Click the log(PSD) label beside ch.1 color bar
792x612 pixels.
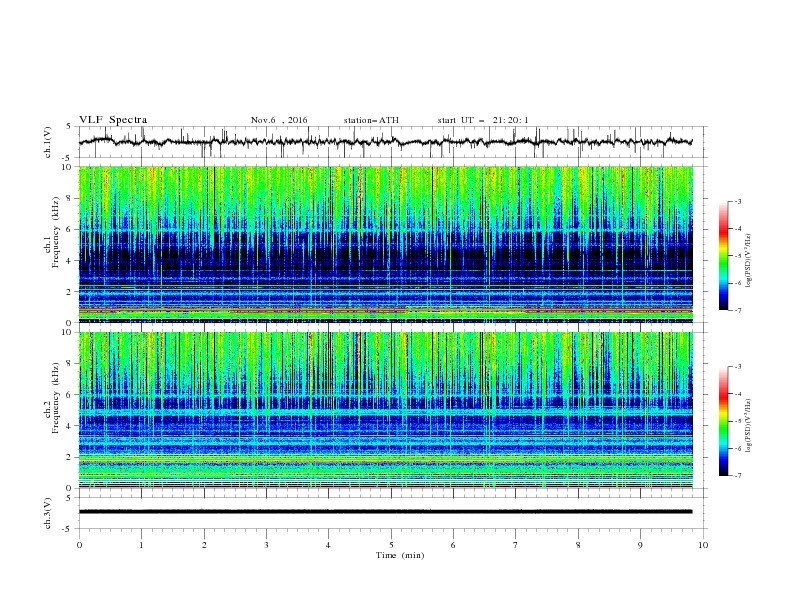[749, 261]
